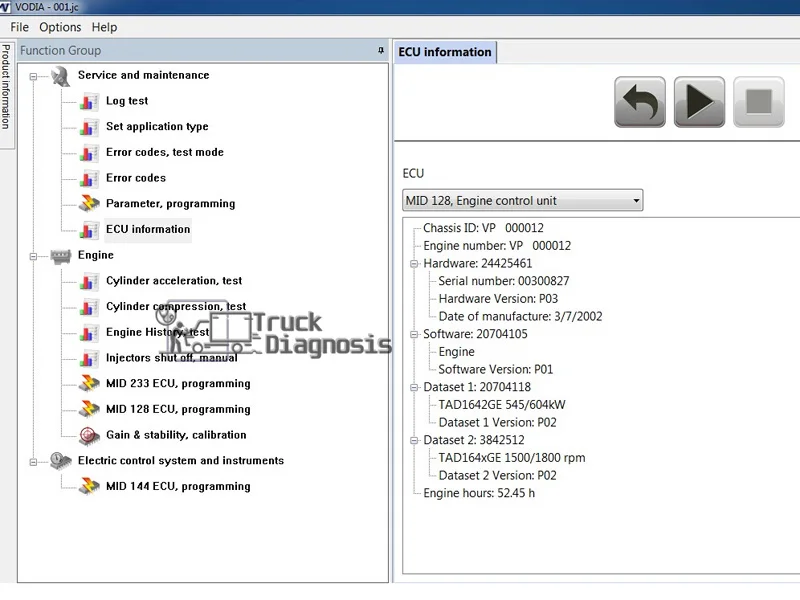Image resolution: width=800 pixels, height=600 pixels.
Task: Switch to the ECU information tab
Action: coord(444,51)
